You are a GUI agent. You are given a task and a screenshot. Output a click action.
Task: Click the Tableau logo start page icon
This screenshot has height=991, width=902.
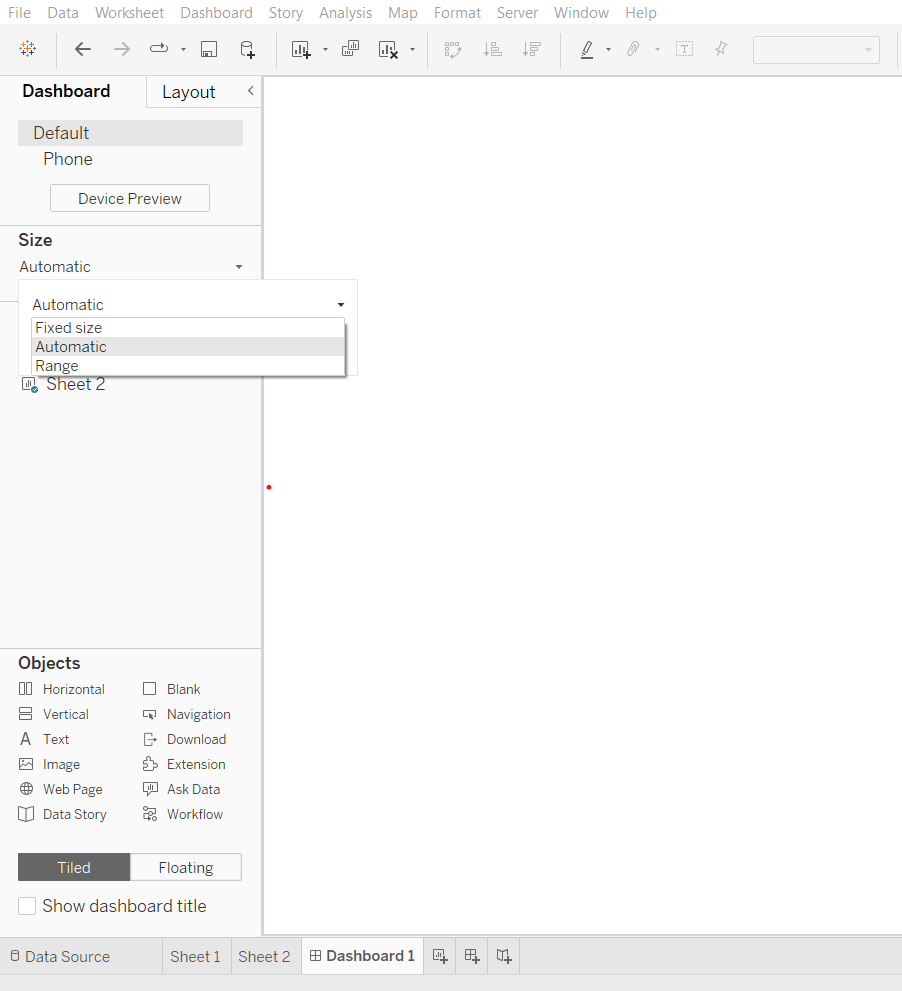coord(27,49)
